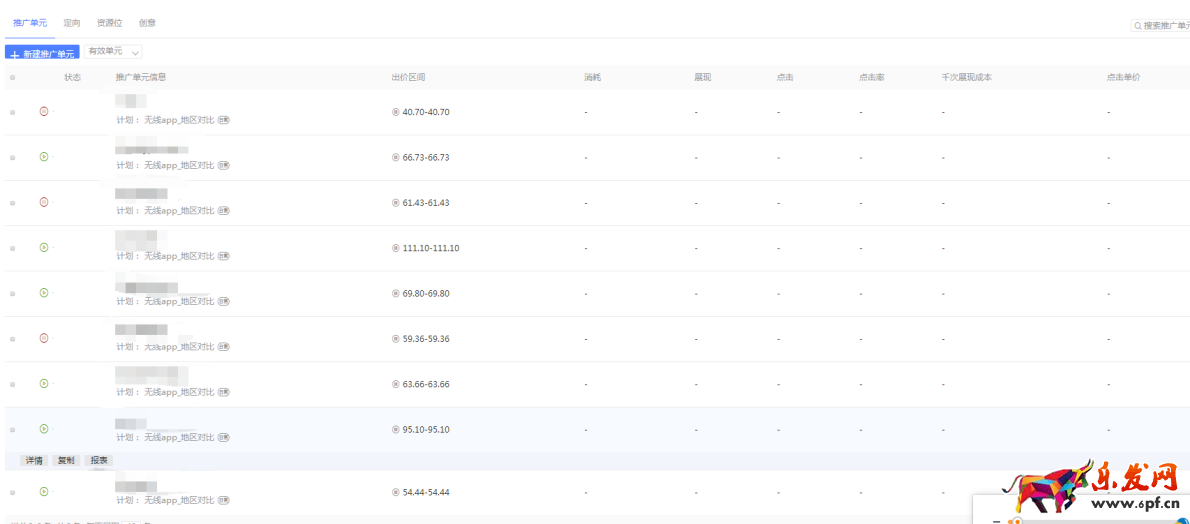Click the red pause status icon in the 61.43-61.43 row
The height and width of the screenshot is (524, 1190).
(43, 202)
